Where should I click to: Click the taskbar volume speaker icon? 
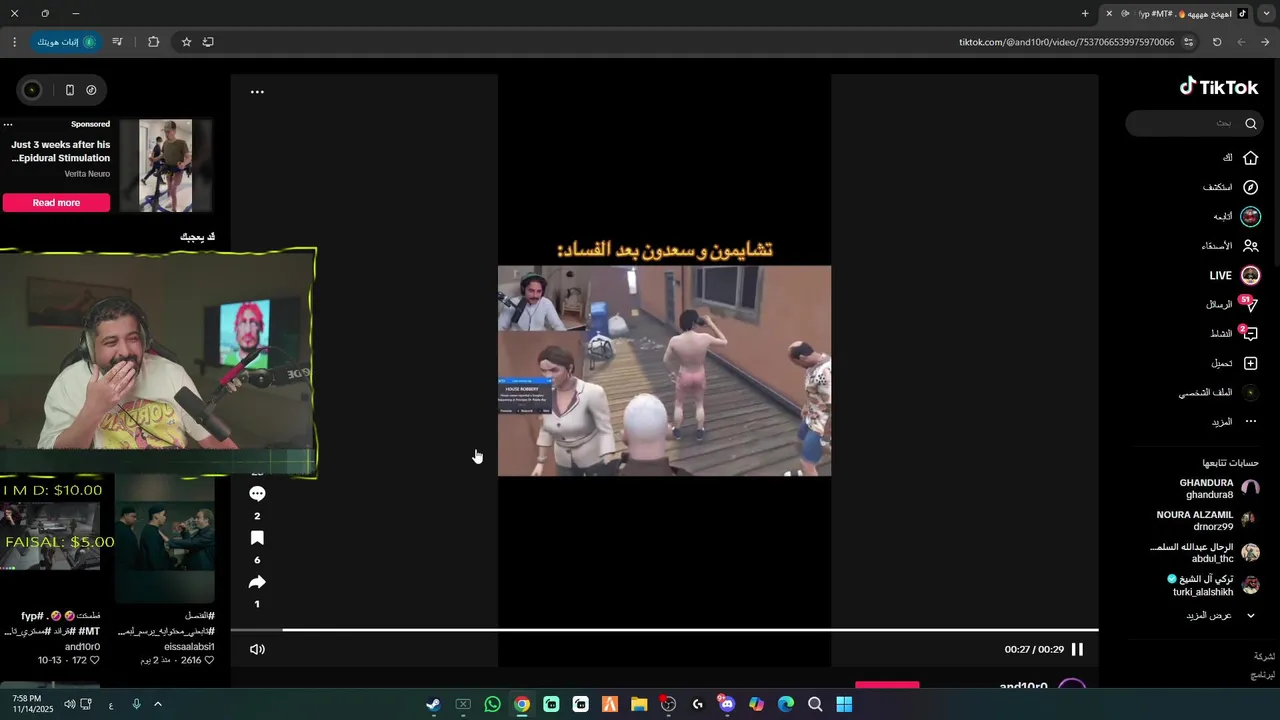[x=69, y=704]
